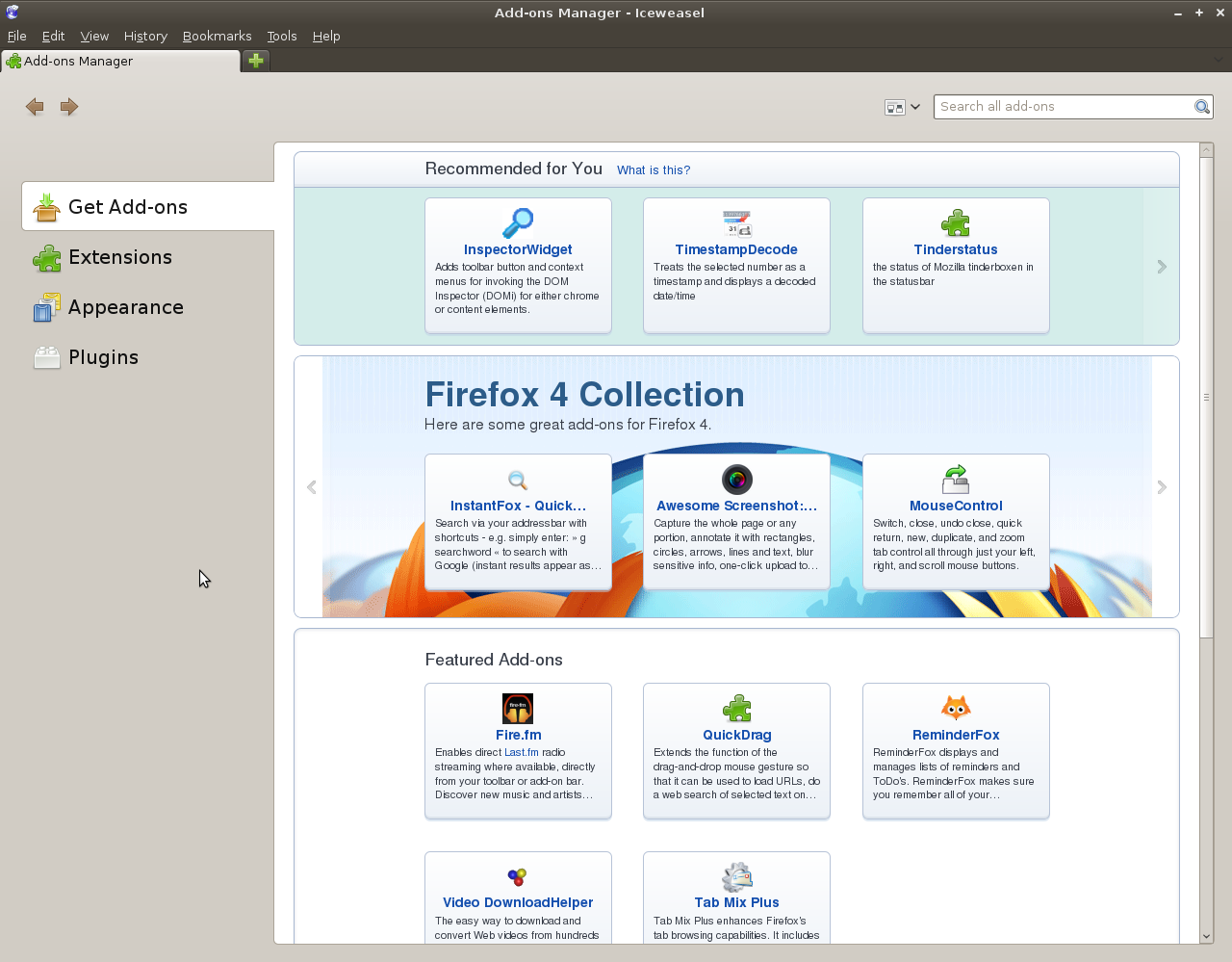Open the Video DownloadHelper title link
1232x962 pixels.
pos(518,902)
